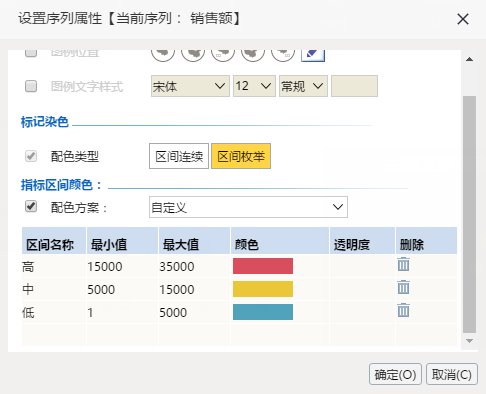Click the blue pen custom position icon
The width and height of the screenshot is (486, 394).
pyautogui.click(x=313, y=55)
